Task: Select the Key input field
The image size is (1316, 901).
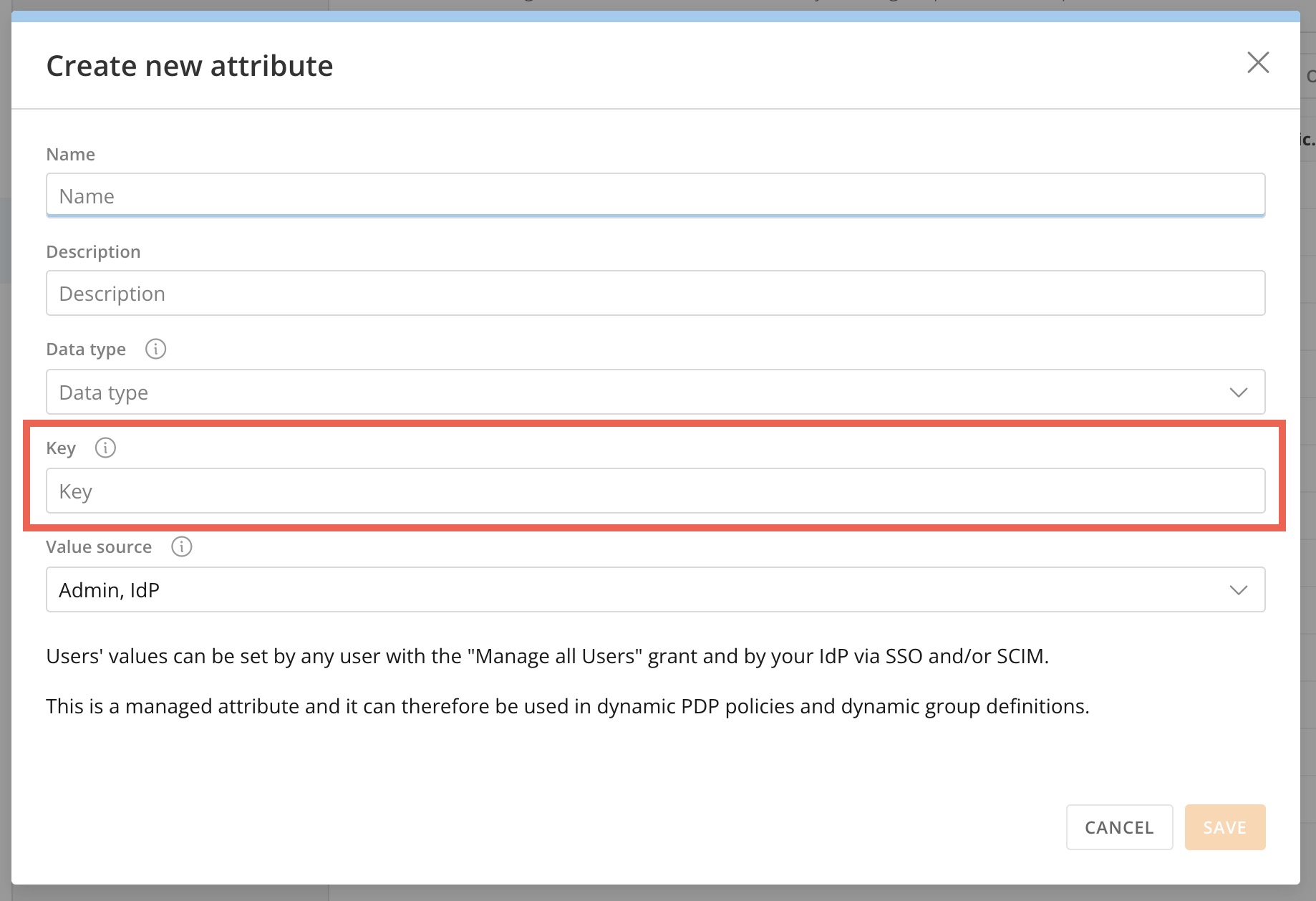Action: (654, 491)
